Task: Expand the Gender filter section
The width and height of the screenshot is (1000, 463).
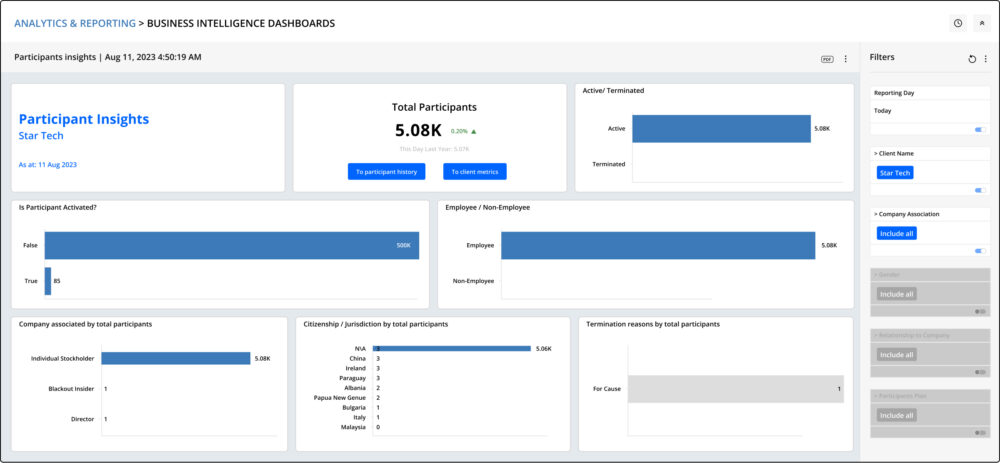Action: coord(888,273)
